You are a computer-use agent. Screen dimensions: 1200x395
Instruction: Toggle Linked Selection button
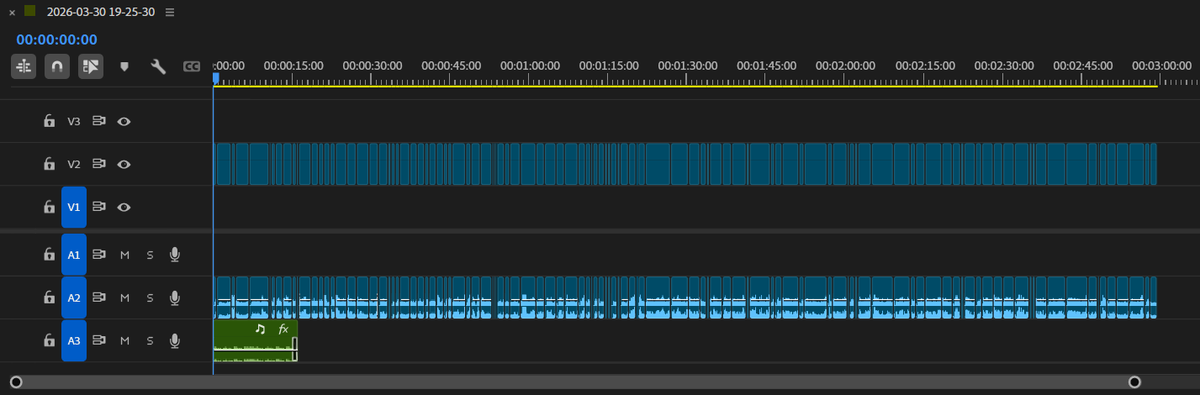[x=90, y=66]
